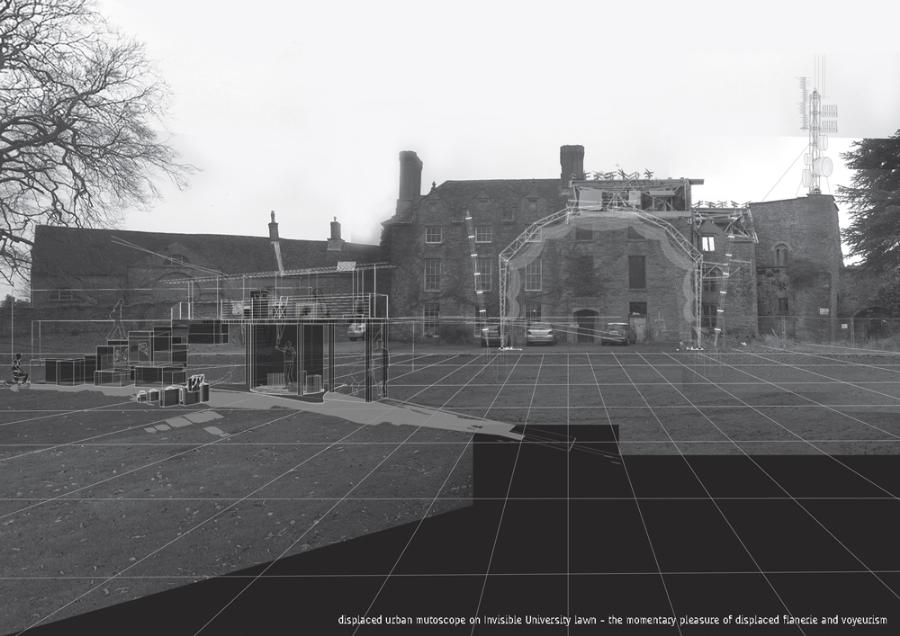Select the dark pavilion structure on the lawn
The height and width of the screenshot is (636, 900).
[300, 355]
